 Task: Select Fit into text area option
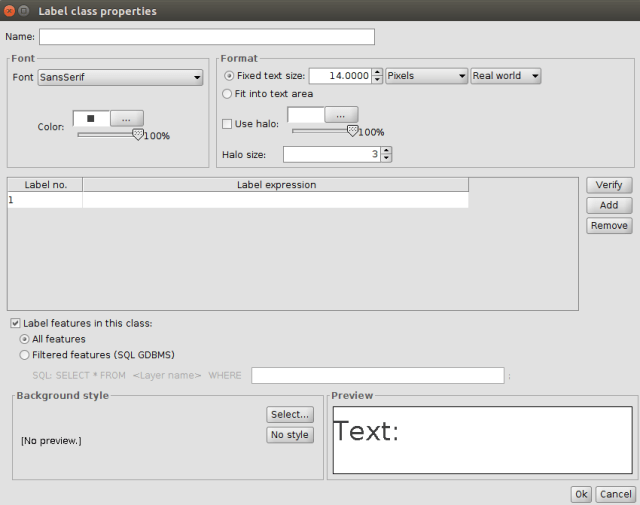pos(227,94)
